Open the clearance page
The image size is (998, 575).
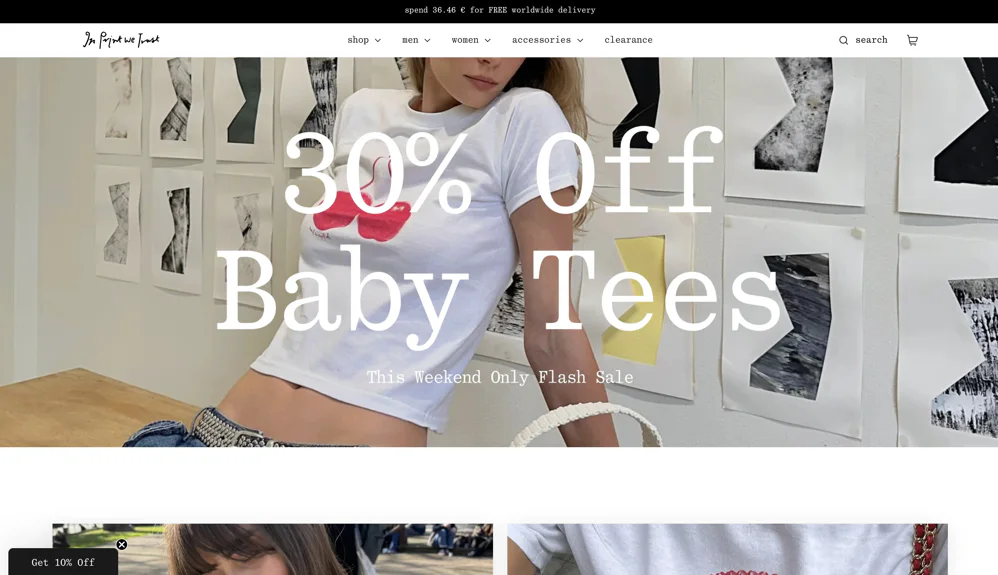(628, 39)
